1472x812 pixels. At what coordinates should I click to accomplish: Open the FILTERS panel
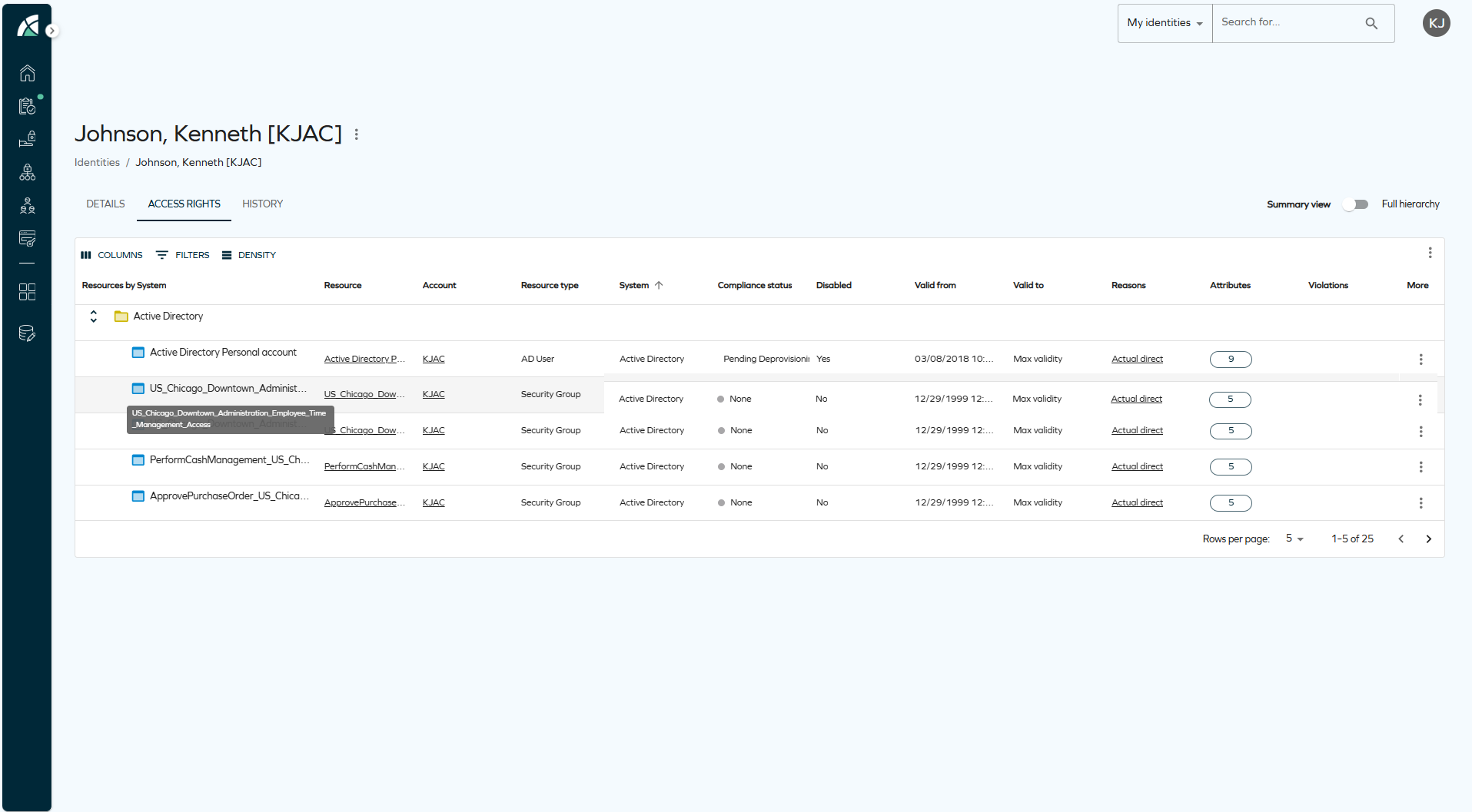click(182, 255)
